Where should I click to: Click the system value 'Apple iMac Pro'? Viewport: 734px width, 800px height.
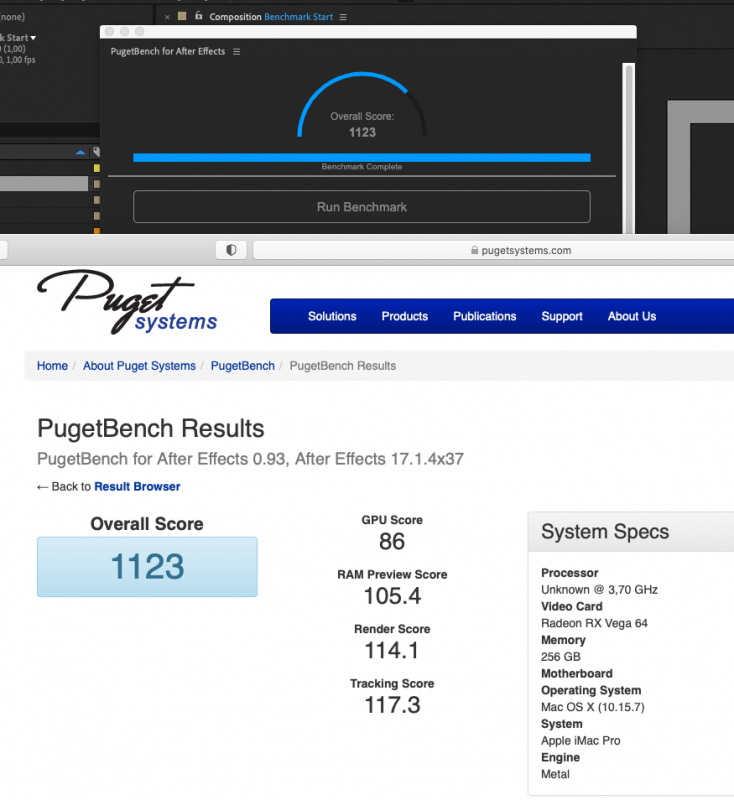[x=580, y=740]
